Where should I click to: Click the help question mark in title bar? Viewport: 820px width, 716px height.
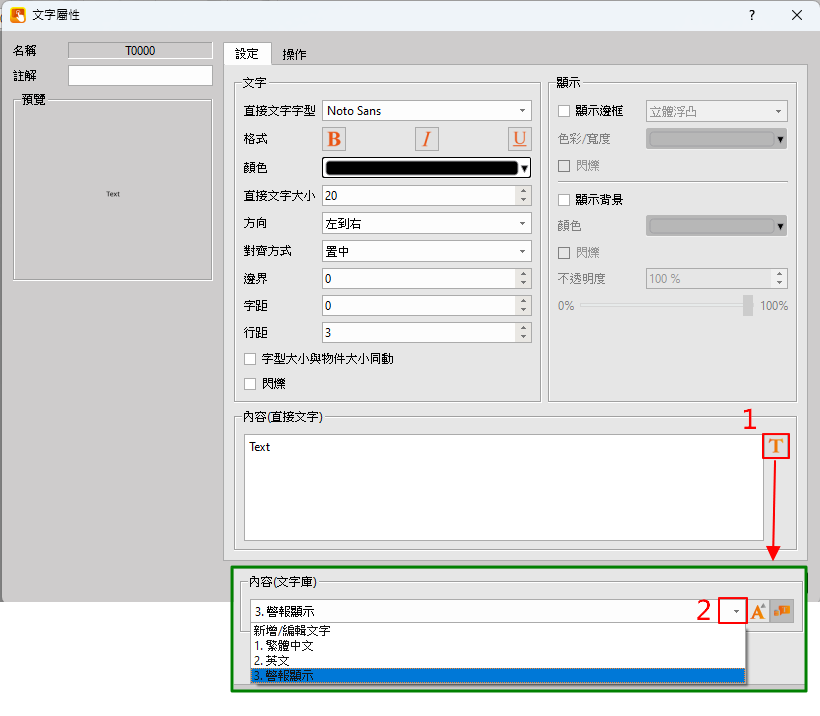(752, 15)
